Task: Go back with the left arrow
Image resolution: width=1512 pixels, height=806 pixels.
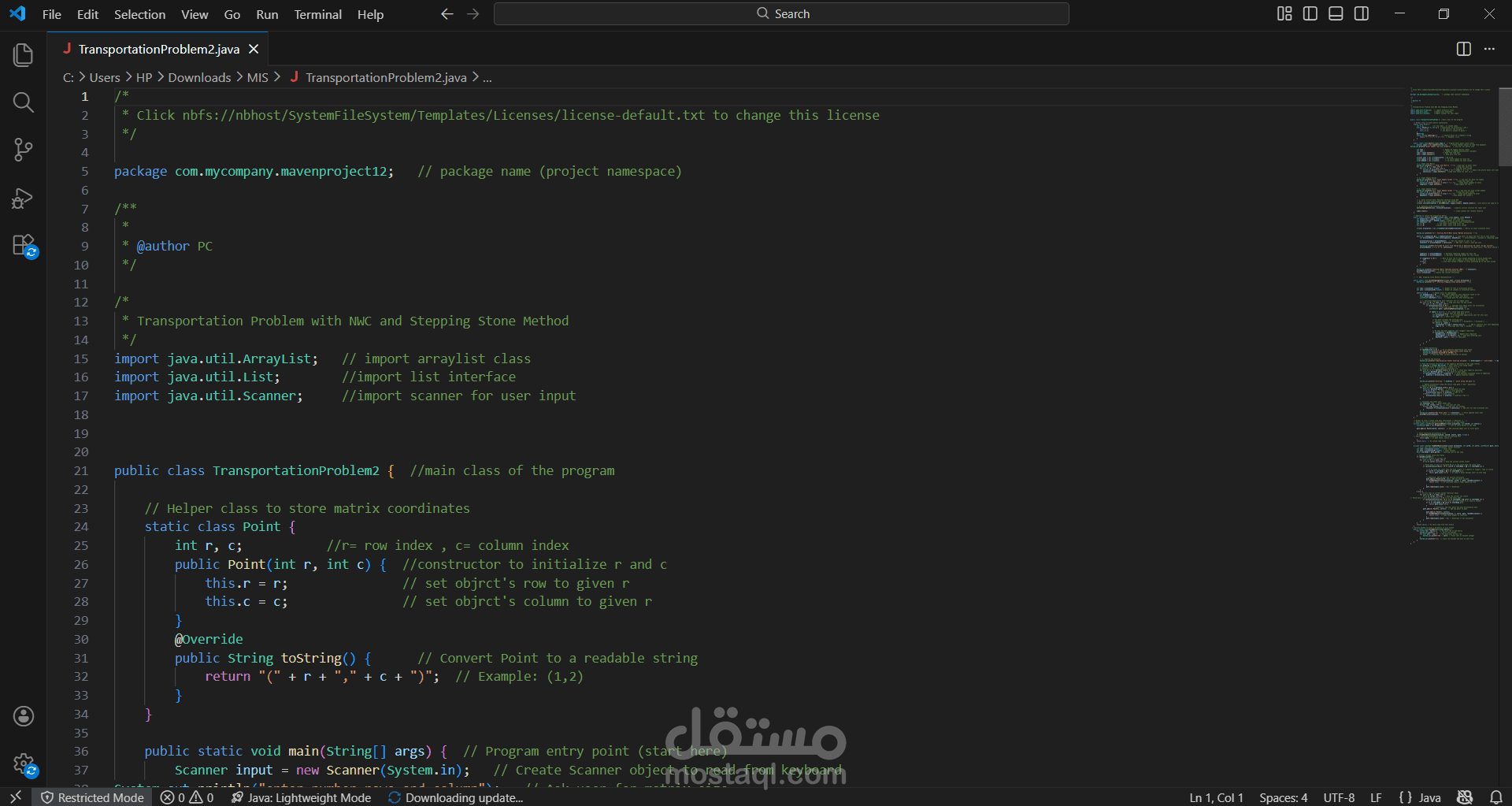Action: tap(447, 14)
